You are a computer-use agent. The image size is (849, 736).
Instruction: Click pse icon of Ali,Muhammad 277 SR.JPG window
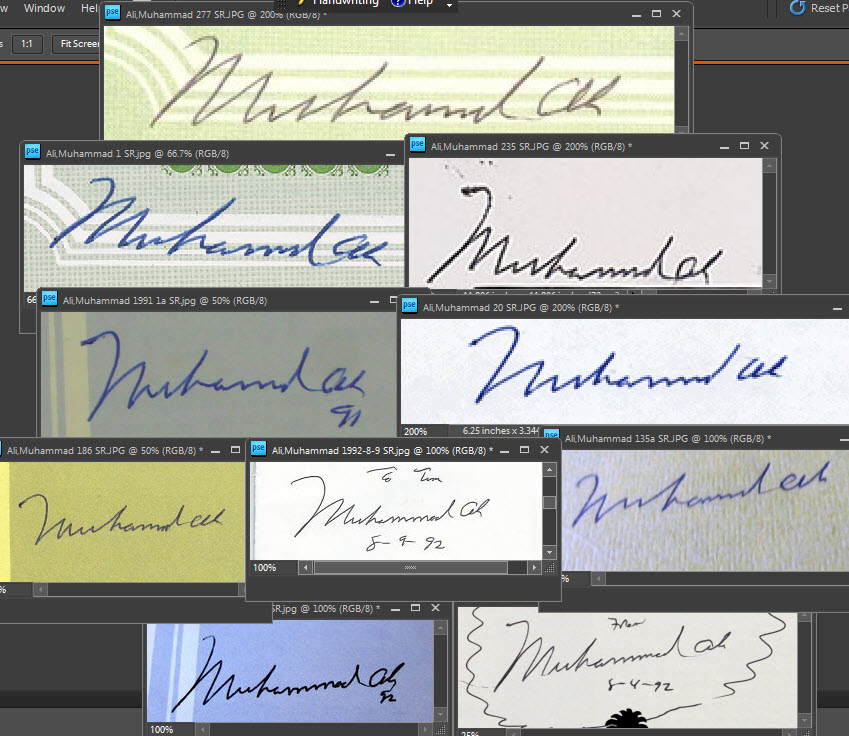tap(113, 12)
